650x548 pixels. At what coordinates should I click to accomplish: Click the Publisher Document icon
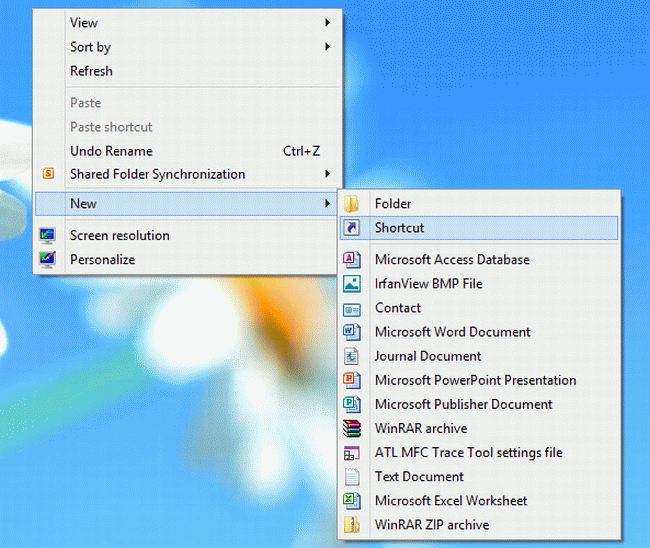[x=352, y=404]
